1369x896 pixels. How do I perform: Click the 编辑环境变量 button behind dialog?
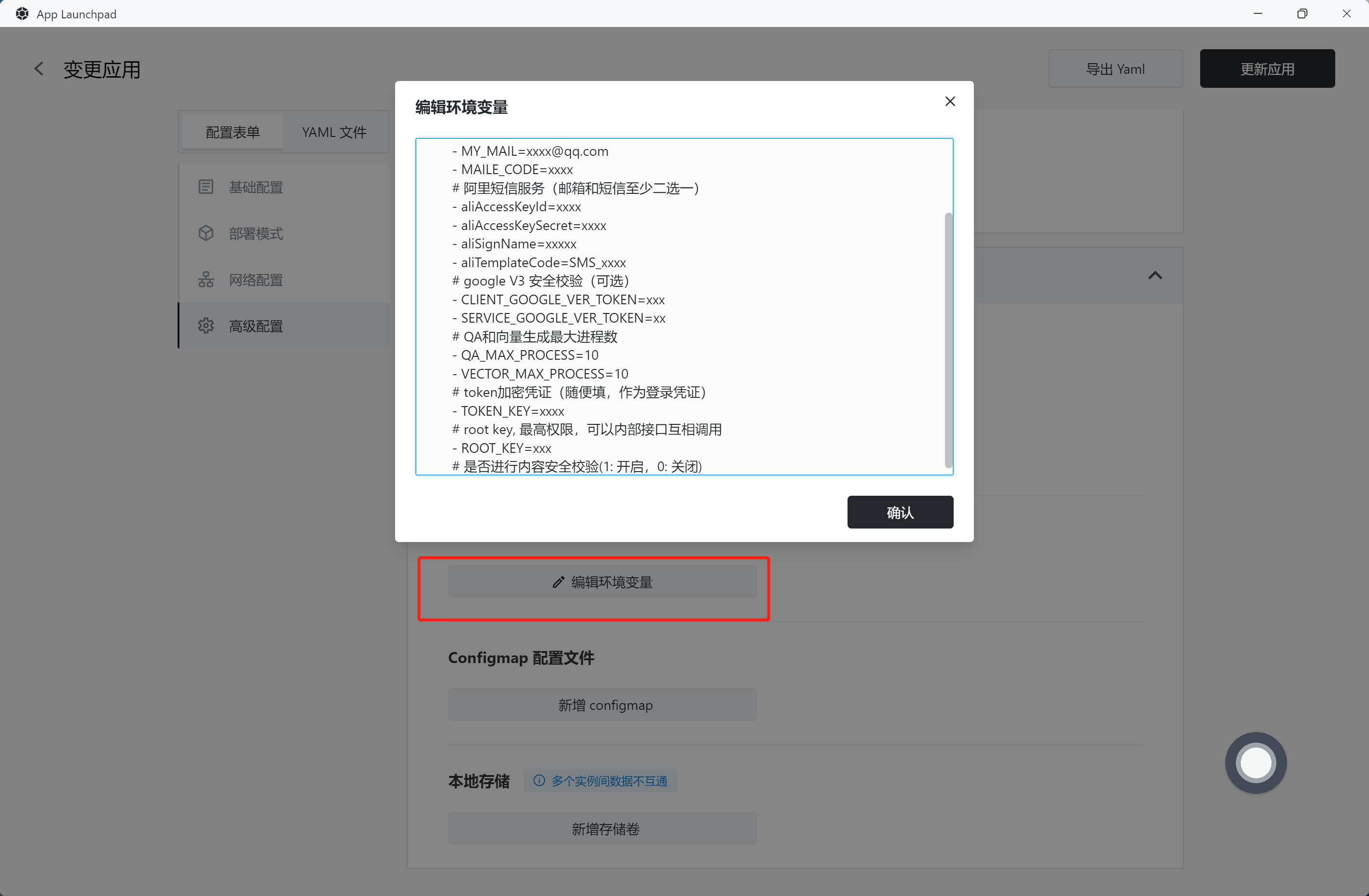click(x=602, y=582)
